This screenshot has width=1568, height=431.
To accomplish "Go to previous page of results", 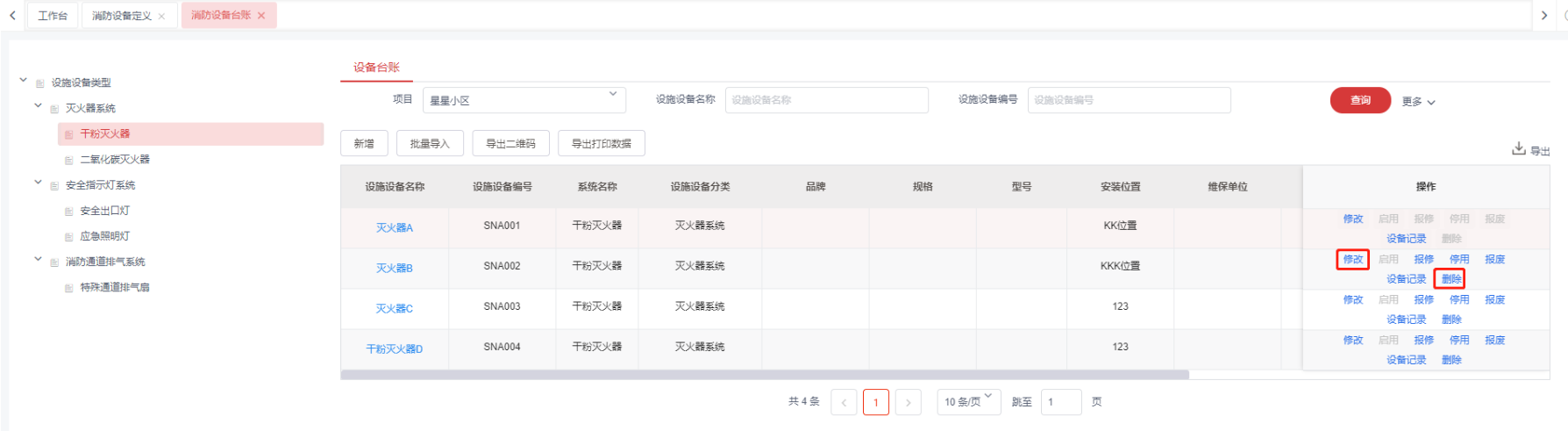I will point(844,402).
